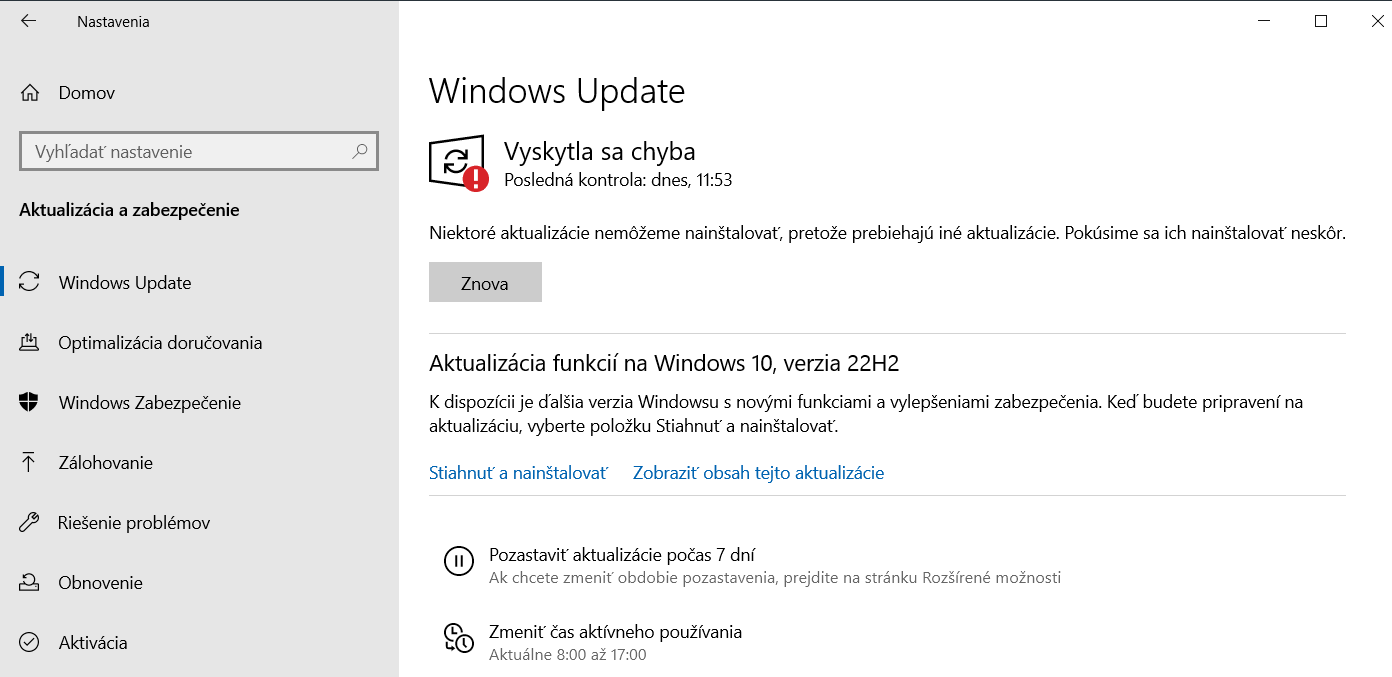The height and width of the screenshot is (677, 1392).
Task: Click the search magnifier icon
Action: 360,152
